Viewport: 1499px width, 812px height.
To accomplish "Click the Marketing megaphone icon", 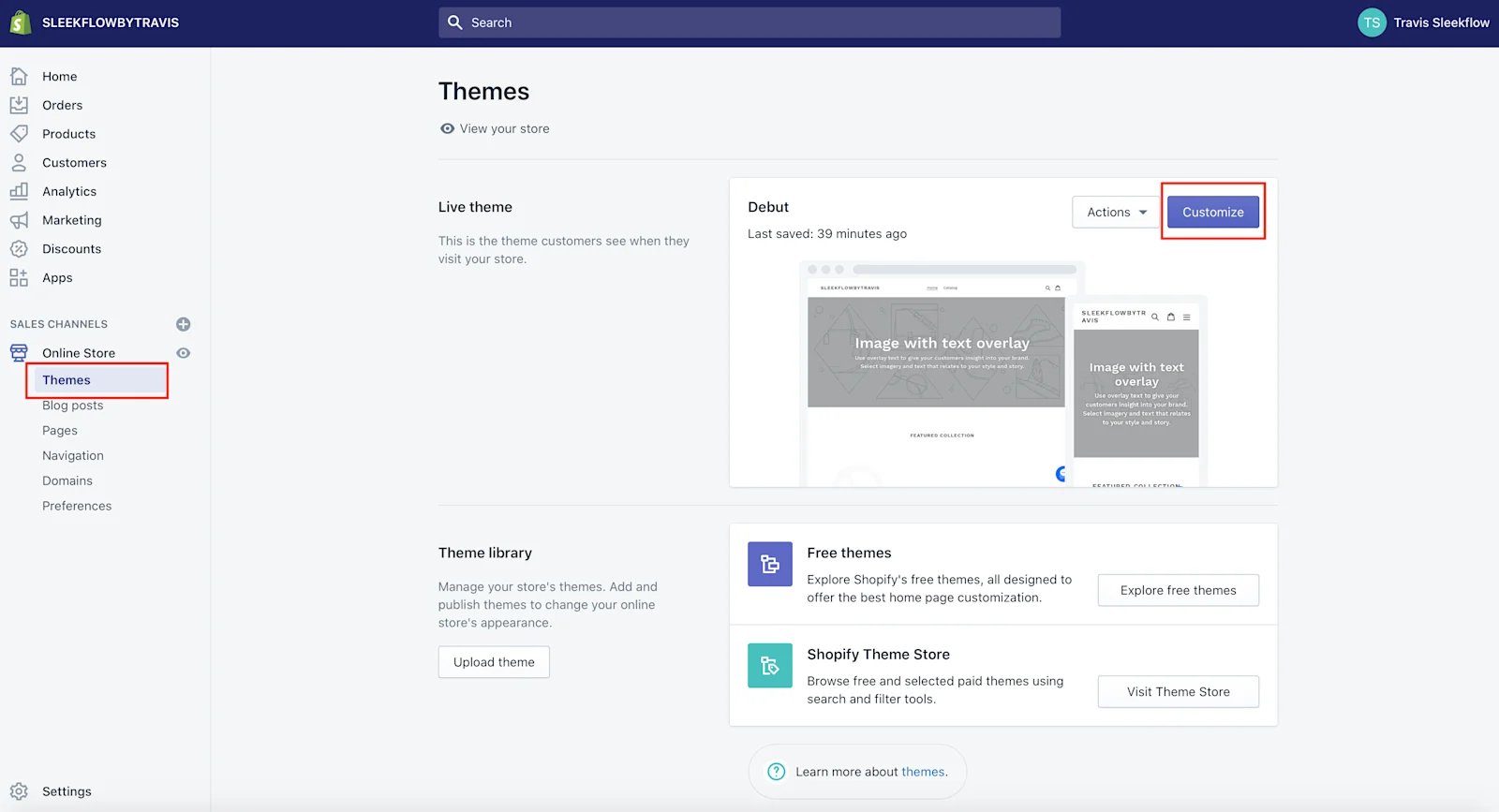I will (19, 220).
